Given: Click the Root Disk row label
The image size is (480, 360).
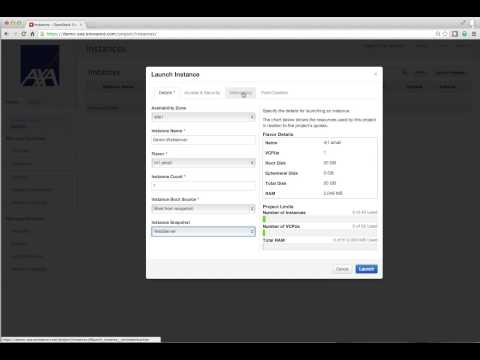Looking at the screenshot, I should click(x=275, y=163).
